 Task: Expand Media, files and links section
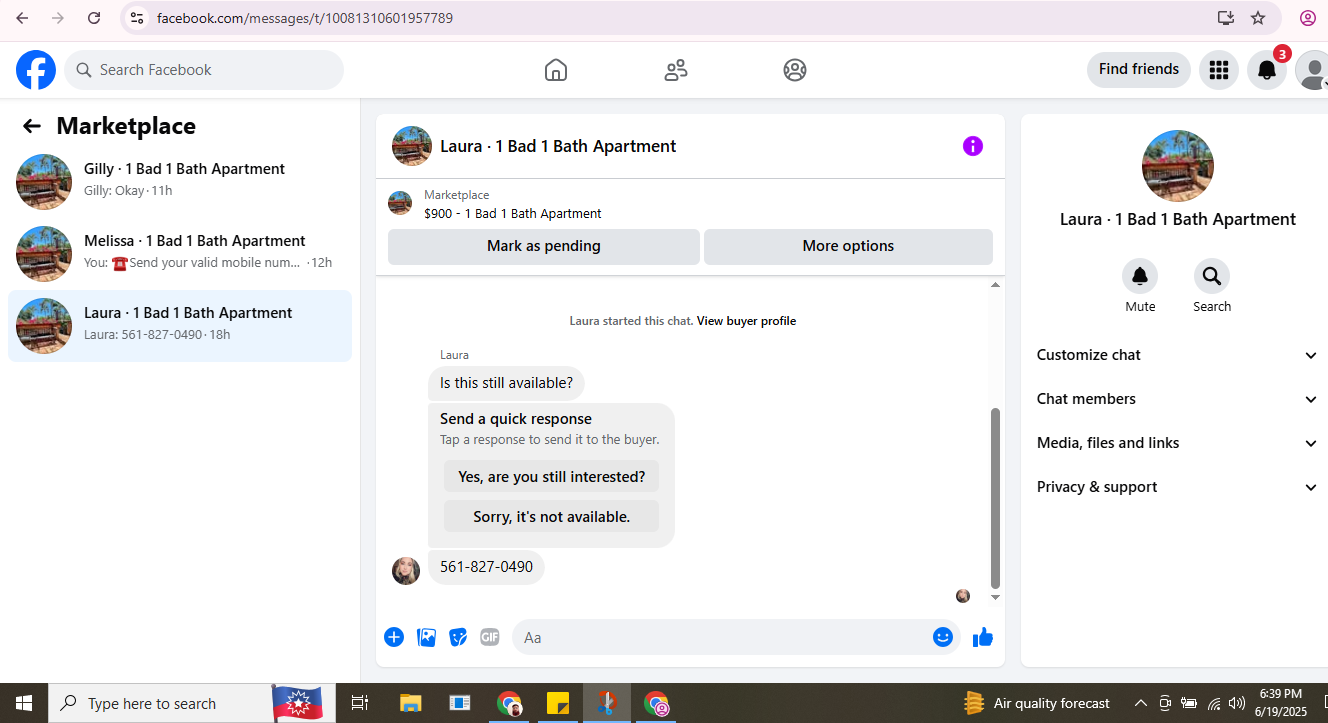point(1178,443)
